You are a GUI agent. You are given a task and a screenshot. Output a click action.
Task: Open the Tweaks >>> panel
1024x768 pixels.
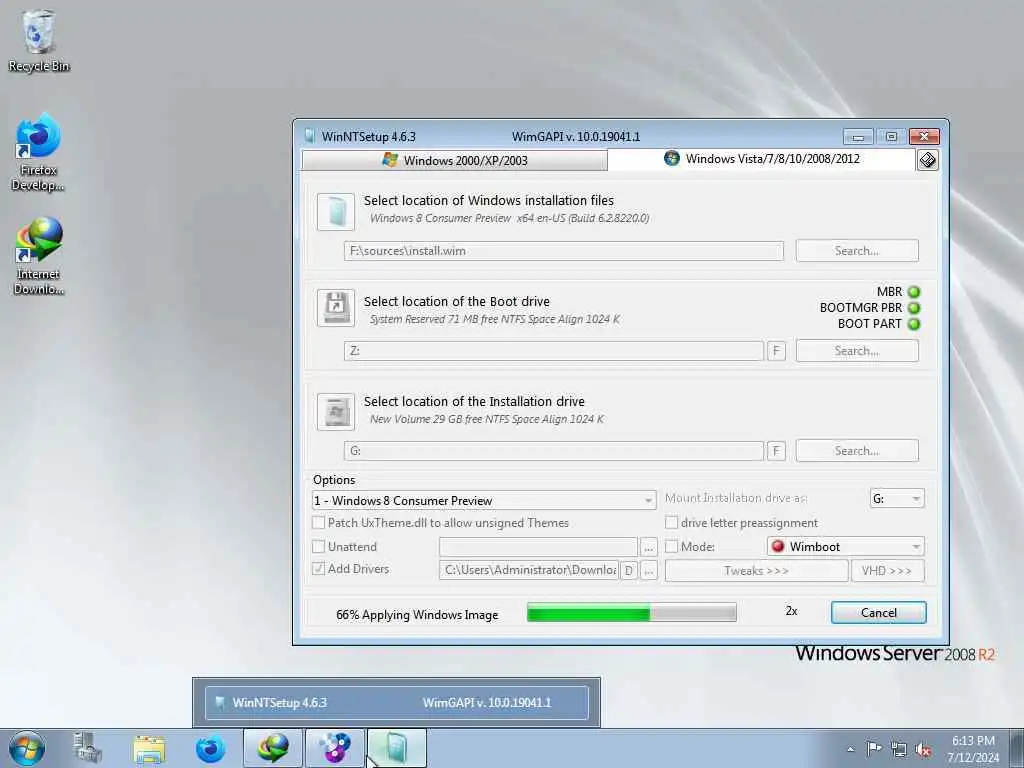coord(756,570)
